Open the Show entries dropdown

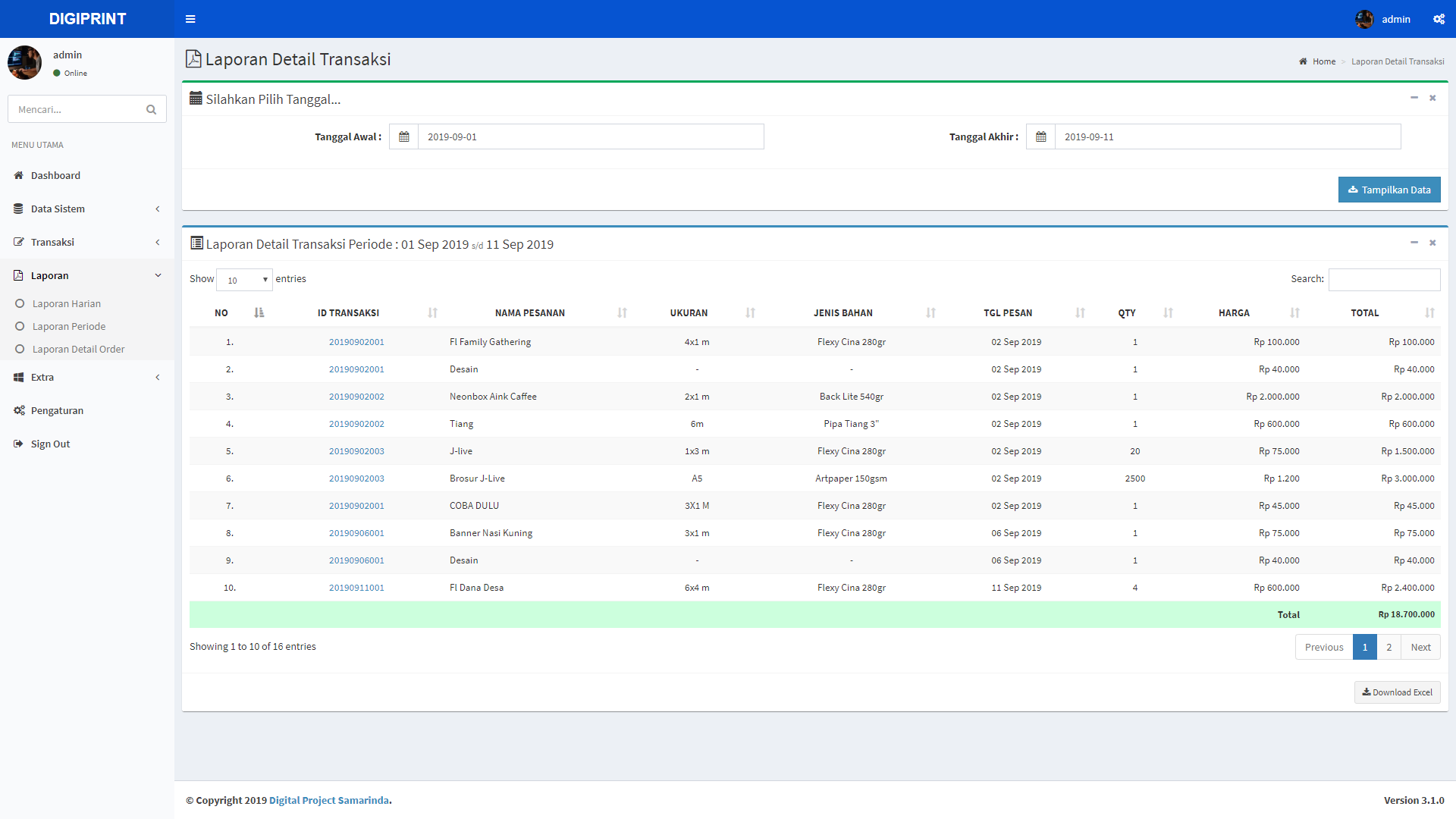[x=244, y=280]
